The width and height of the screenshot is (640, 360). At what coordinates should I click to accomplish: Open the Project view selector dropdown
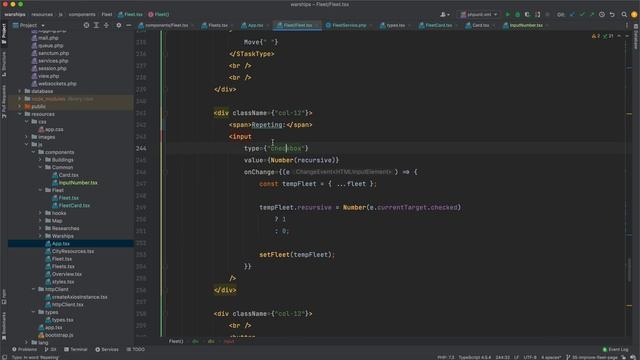coord(29,25)
